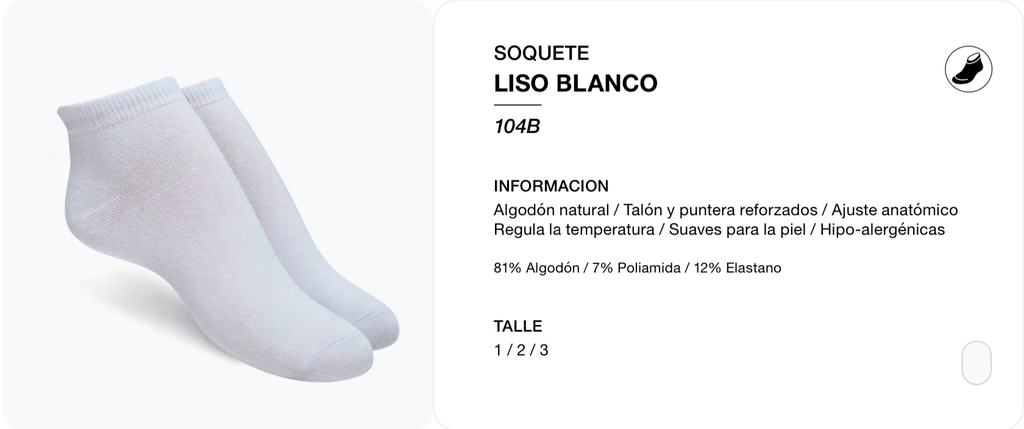
Task: Click the 81% Algodón composition value
Action: click(536, 268)
